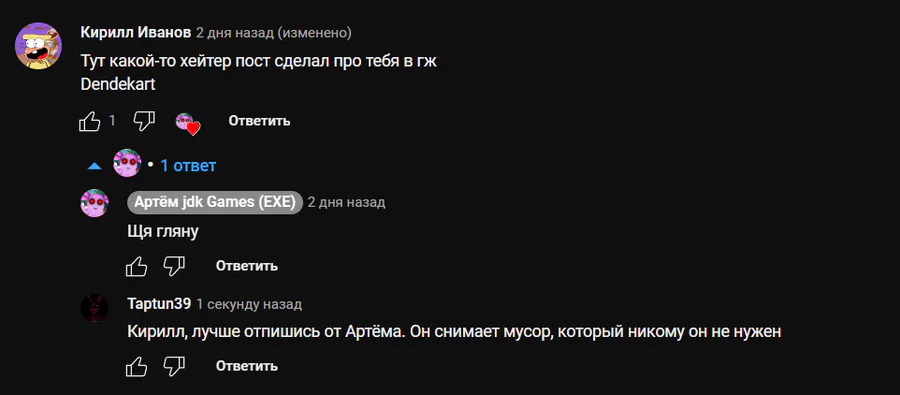Click "1 секунду назад" timestamp link

tap(249, 304)
